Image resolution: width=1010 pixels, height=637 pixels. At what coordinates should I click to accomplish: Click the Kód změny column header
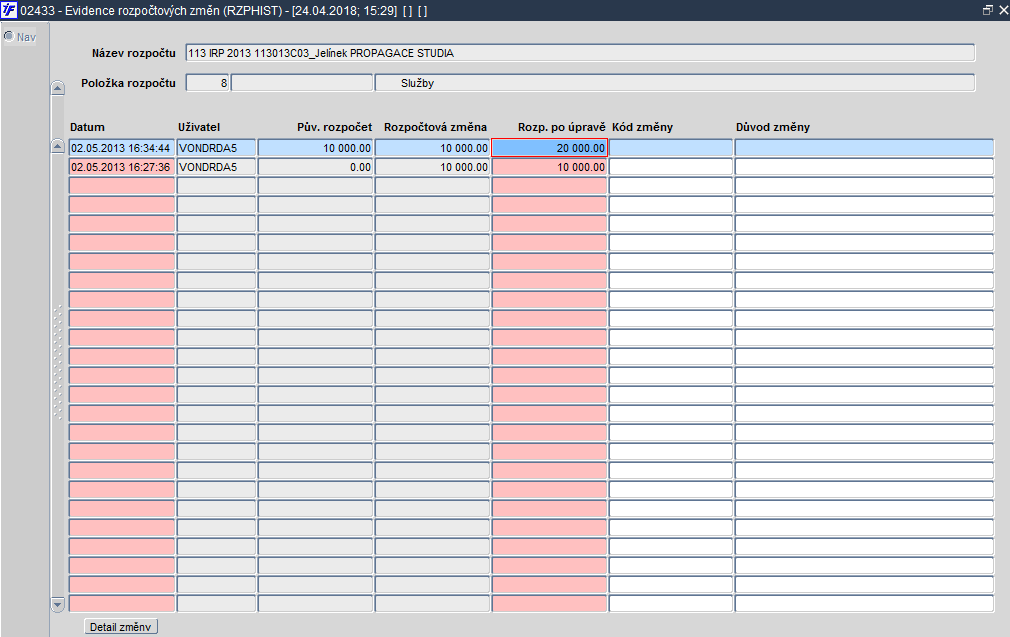coord(642,127)
